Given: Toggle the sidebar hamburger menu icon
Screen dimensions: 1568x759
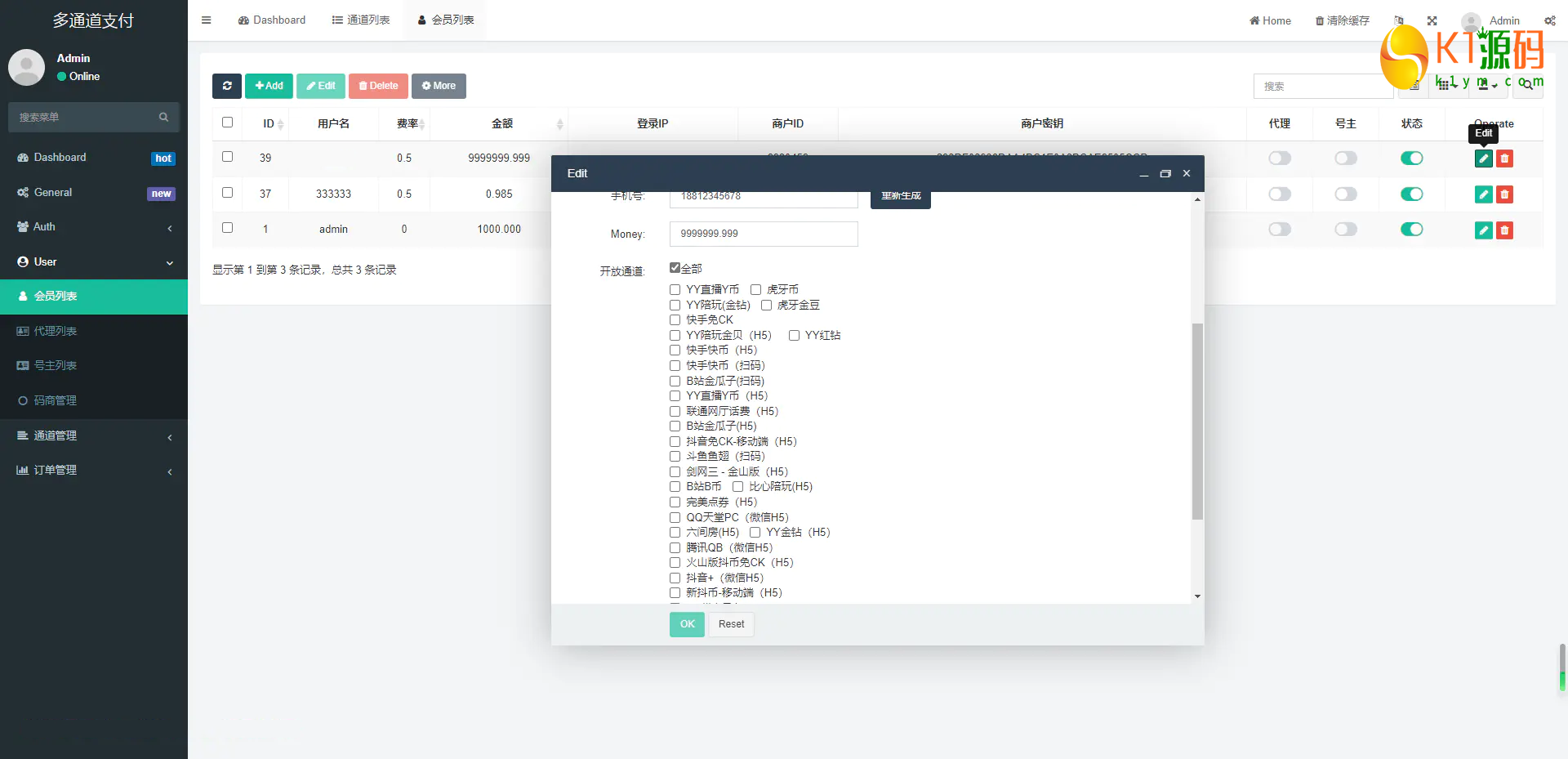Looking at the screenshot, I should coord(207,20).
